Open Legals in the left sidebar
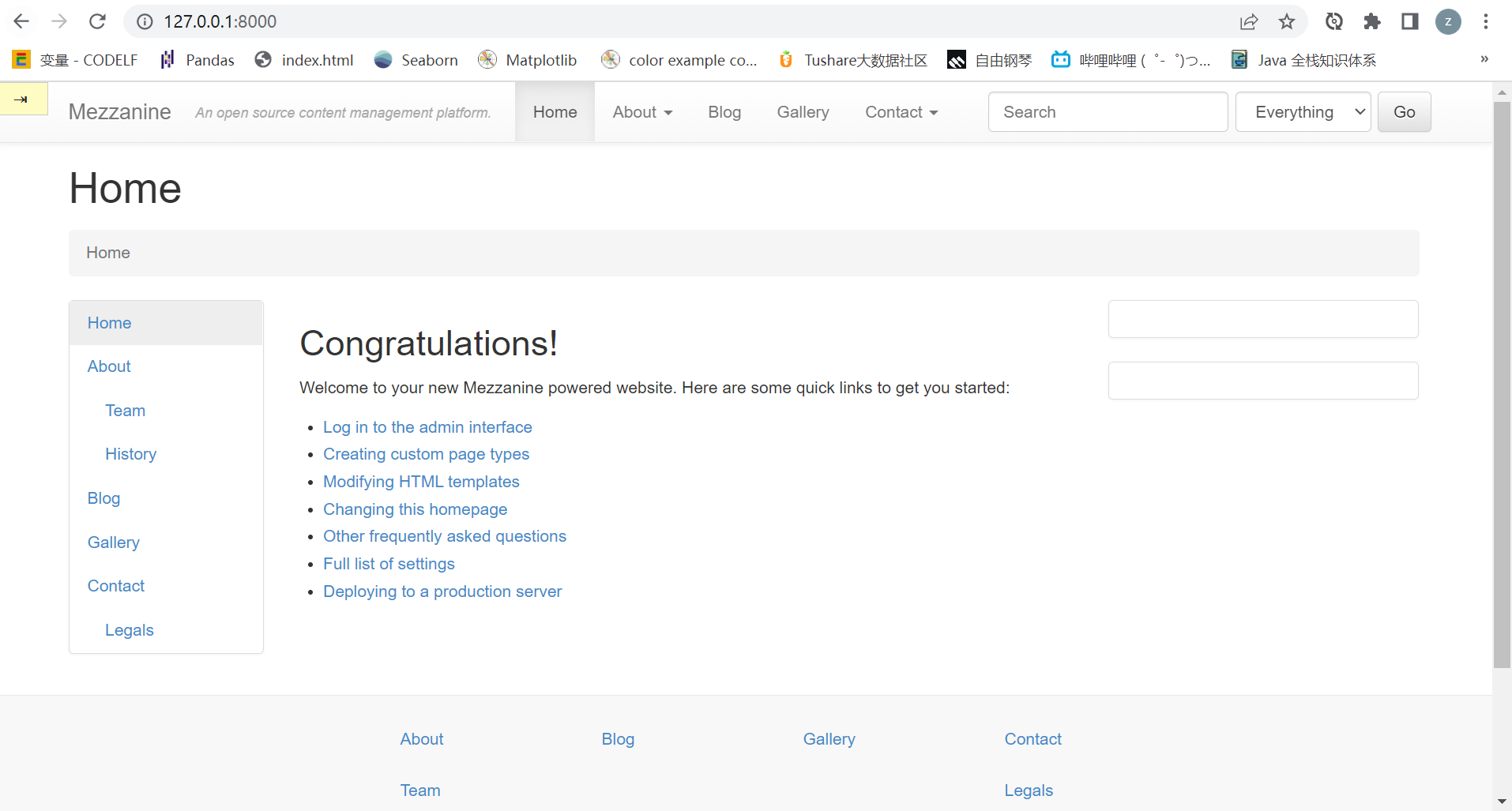Viewport: 1512px width, 811px height. click(166, 630)
